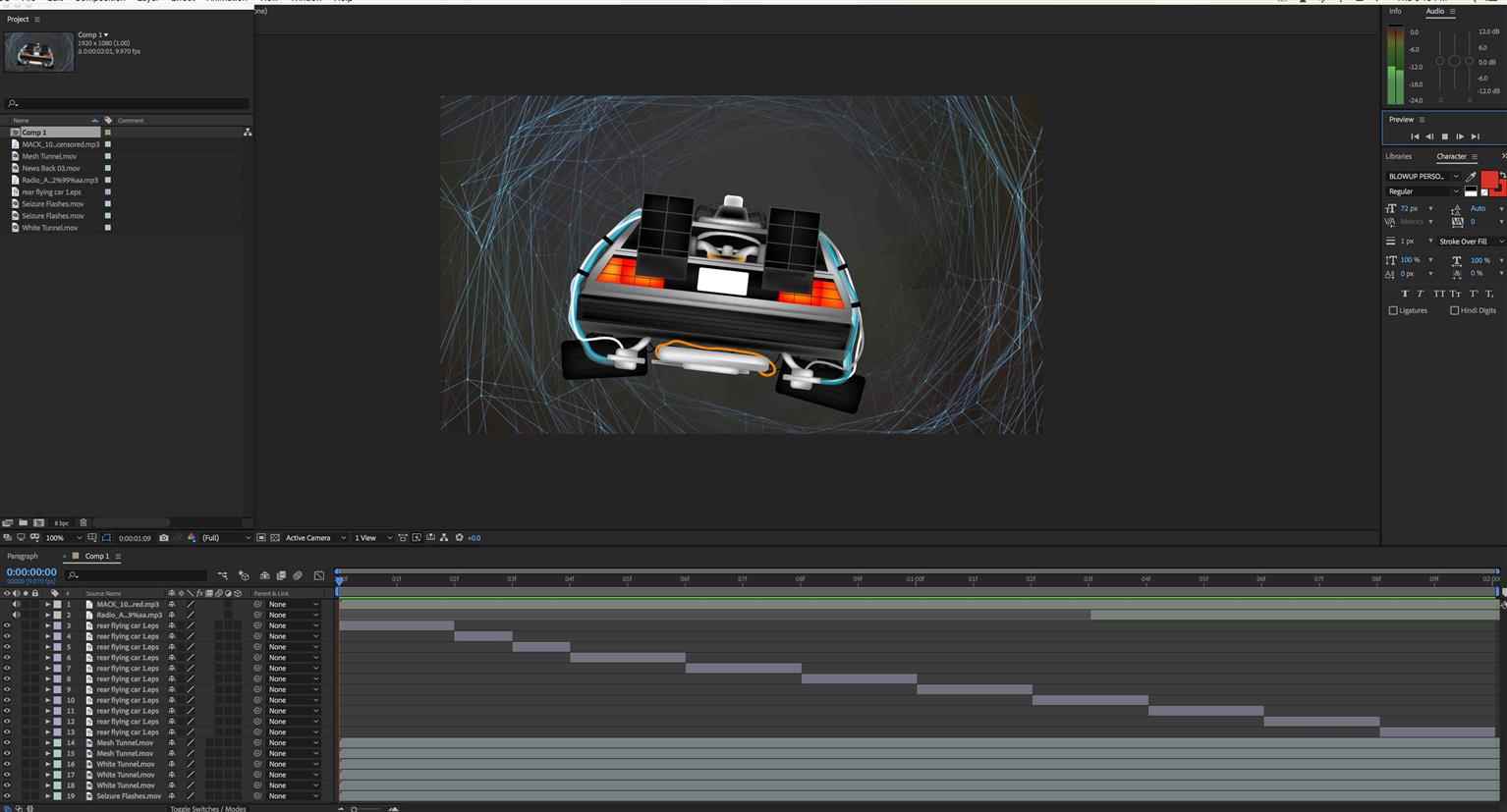Open parent dropdown for layer 16 White Tunnel
The height and width of the screenshot is (812, 1507).
294,764
